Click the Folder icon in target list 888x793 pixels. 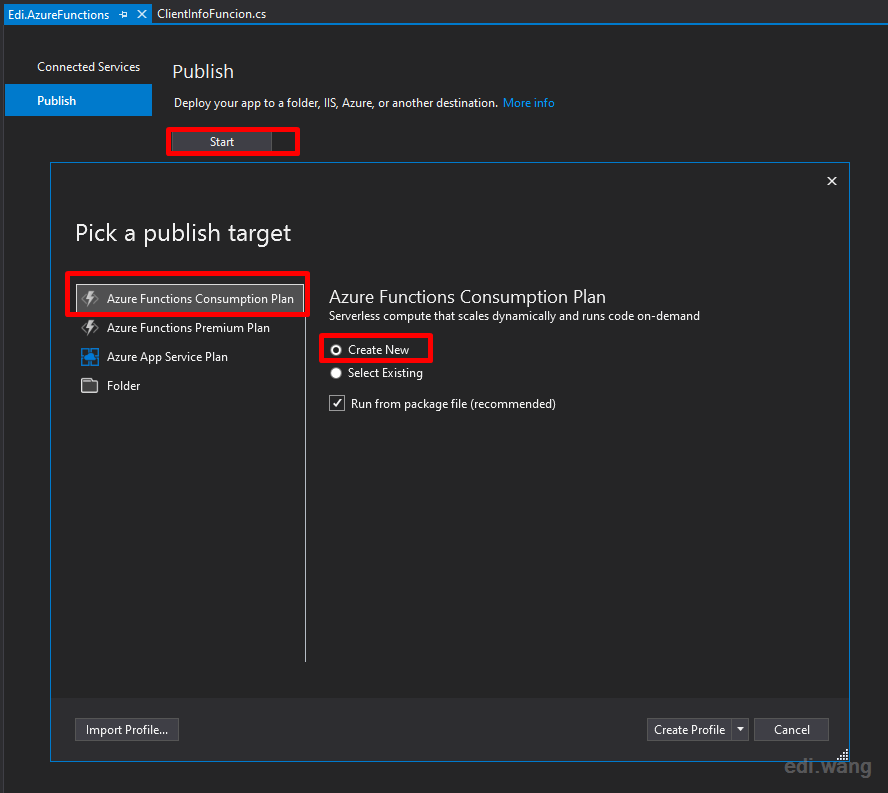pyautogui.click(x=89, y=386)
